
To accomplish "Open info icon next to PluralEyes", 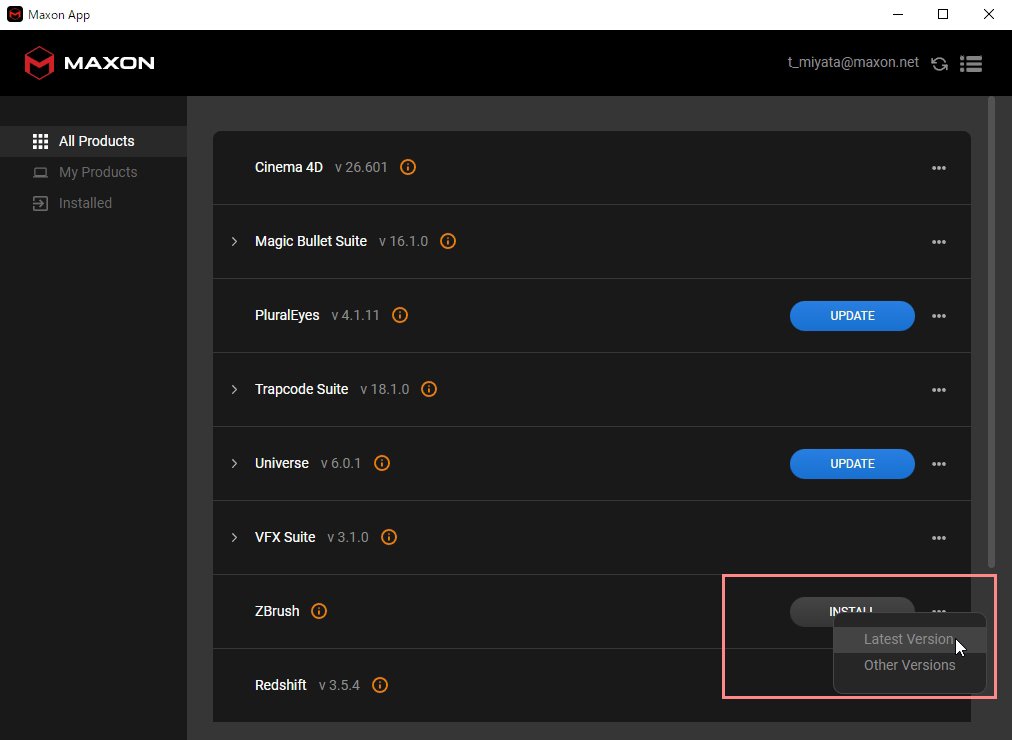I will [x=400, y=315].
